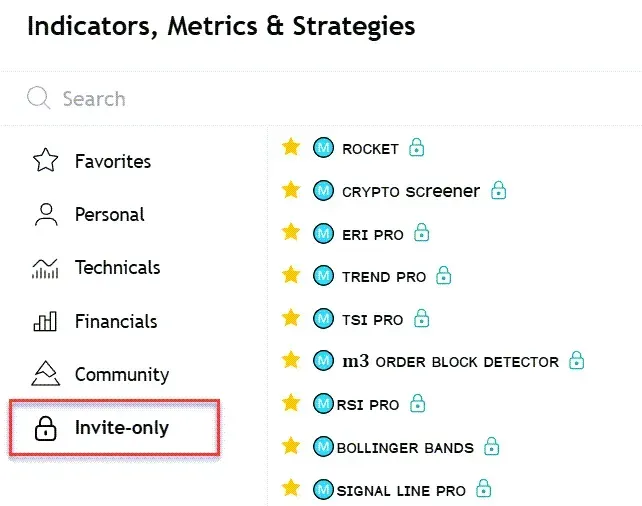
Task: Click the lock icon beside SIGNAL LINE PRO
Action: (x=484, y=490)
